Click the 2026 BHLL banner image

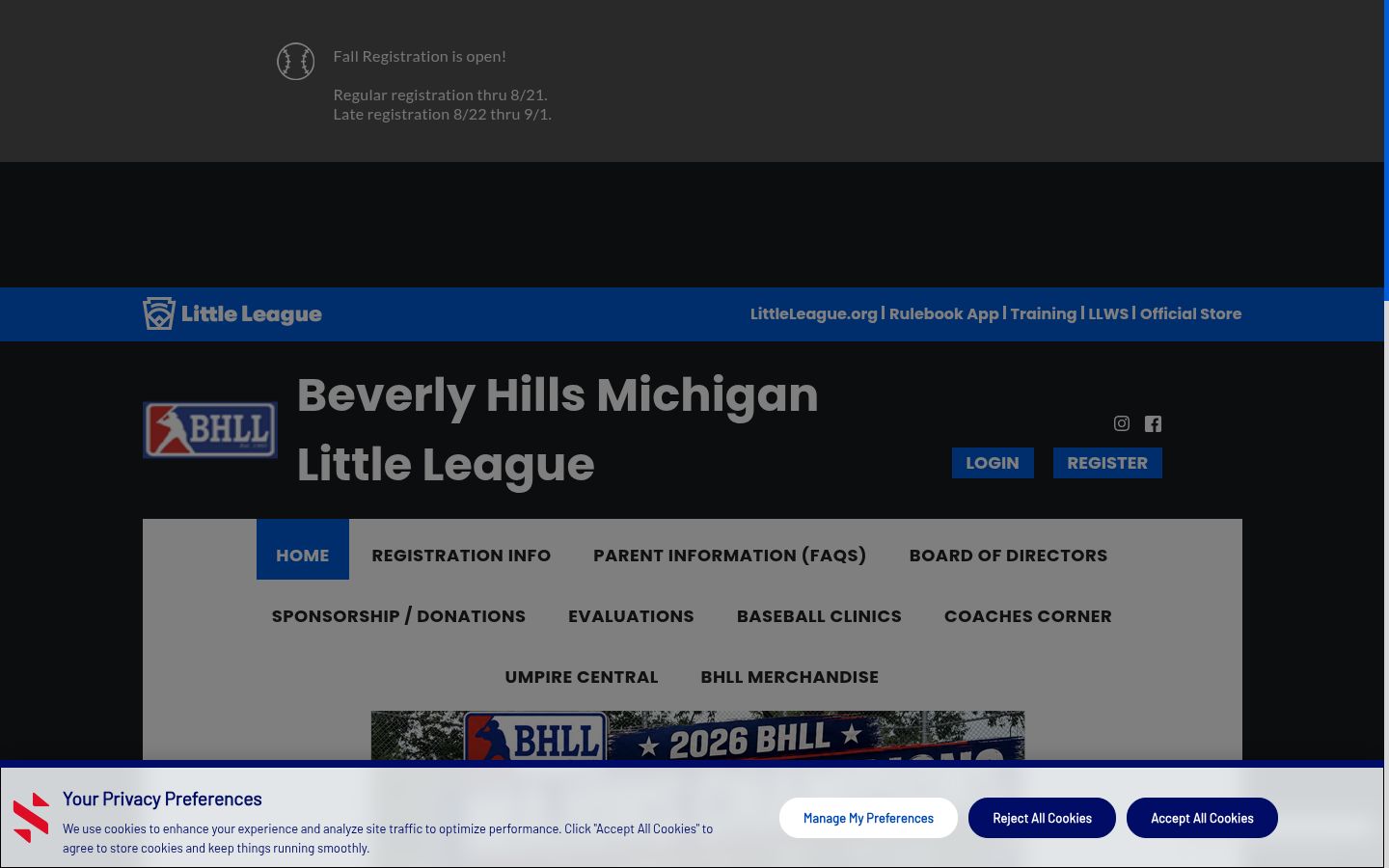coord(698,737)
